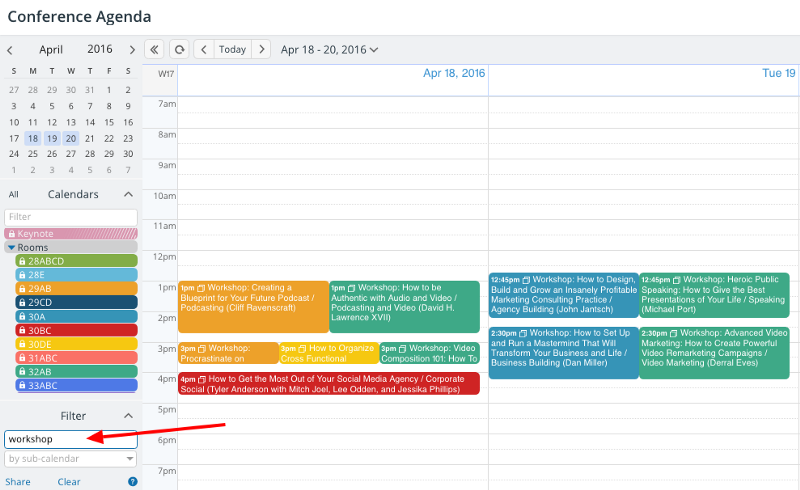Image resolution: width=800 pixels, height=490 pixels.
Task: Open the 3pm Workshop: Procrastinate on event
Action: click(x=229, y=353)
